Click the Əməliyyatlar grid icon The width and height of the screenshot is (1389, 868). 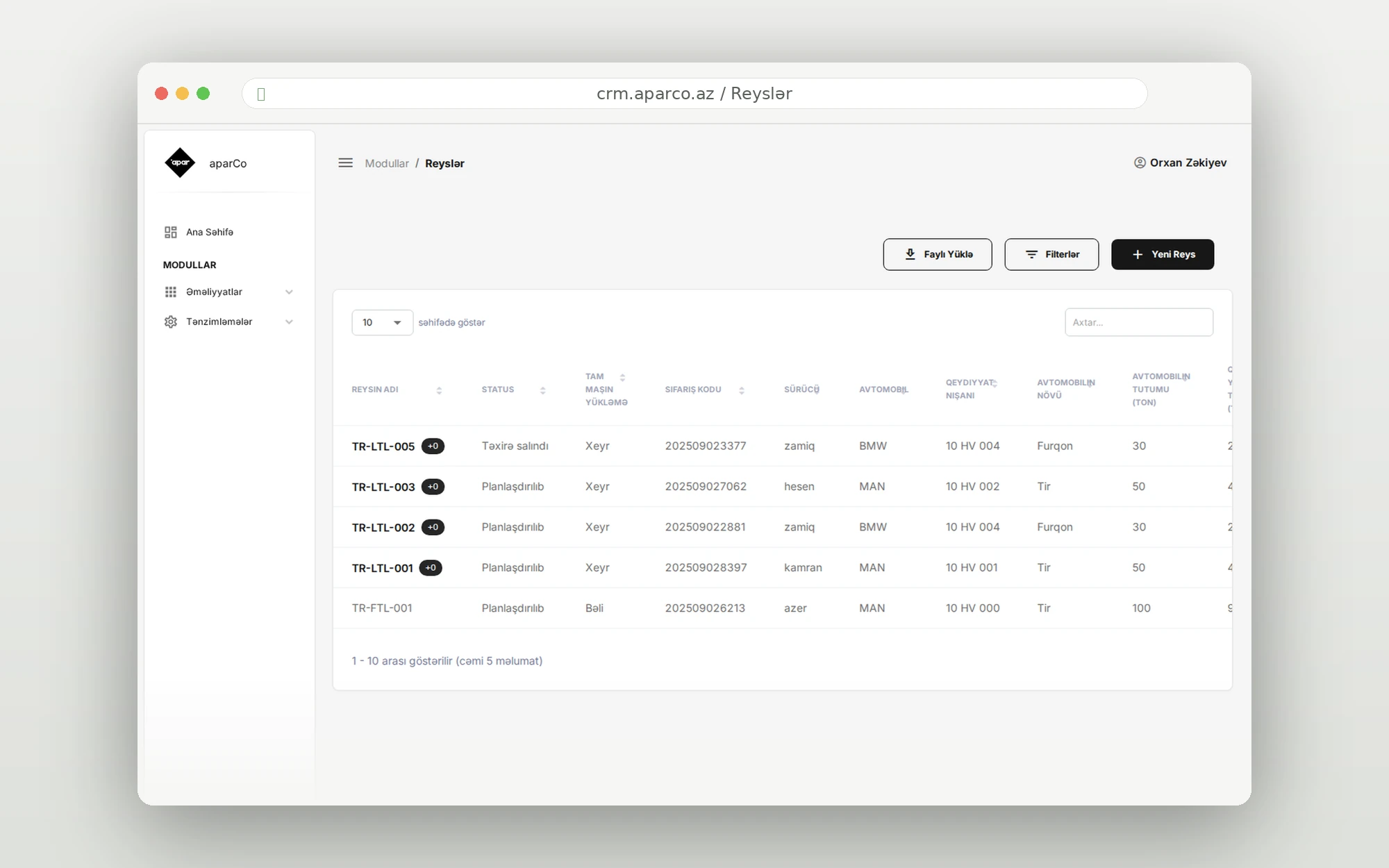pyautogui.click(x=170, y=292)
